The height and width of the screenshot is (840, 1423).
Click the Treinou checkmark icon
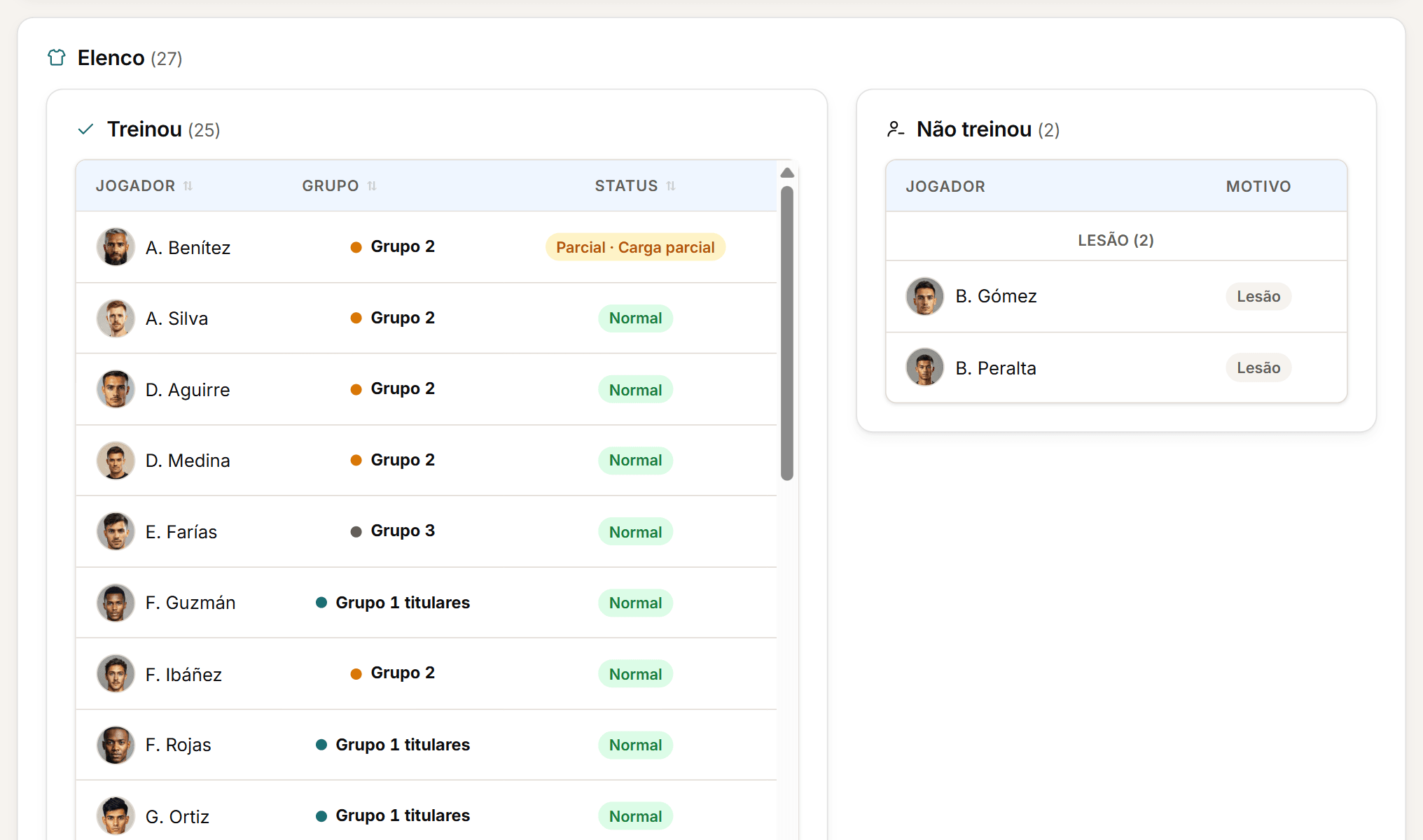(x=85, y=129)
